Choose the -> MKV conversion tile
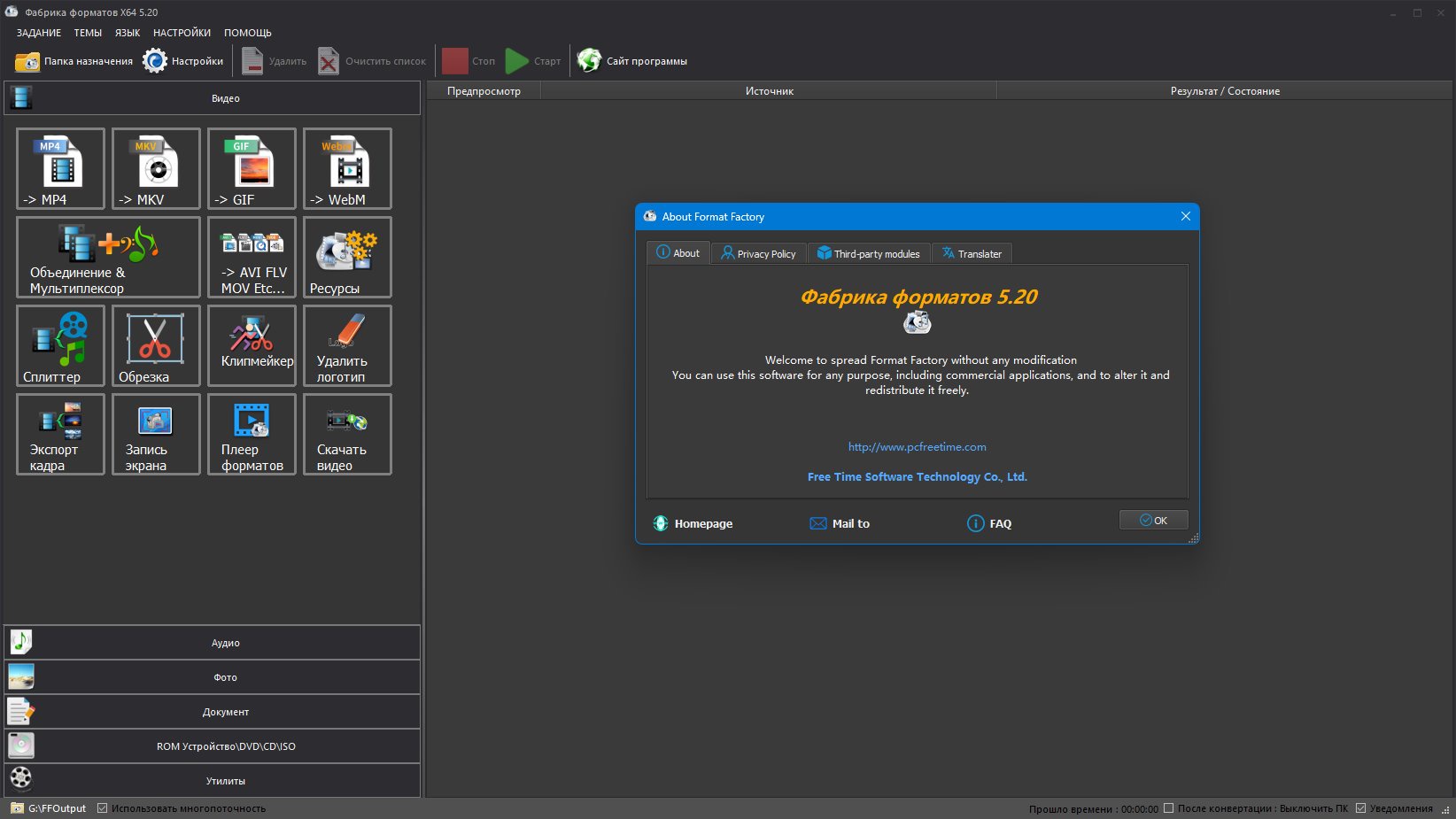Viewport: 1456px width, 819px height. pyautogui.click(x=156, y=168)
